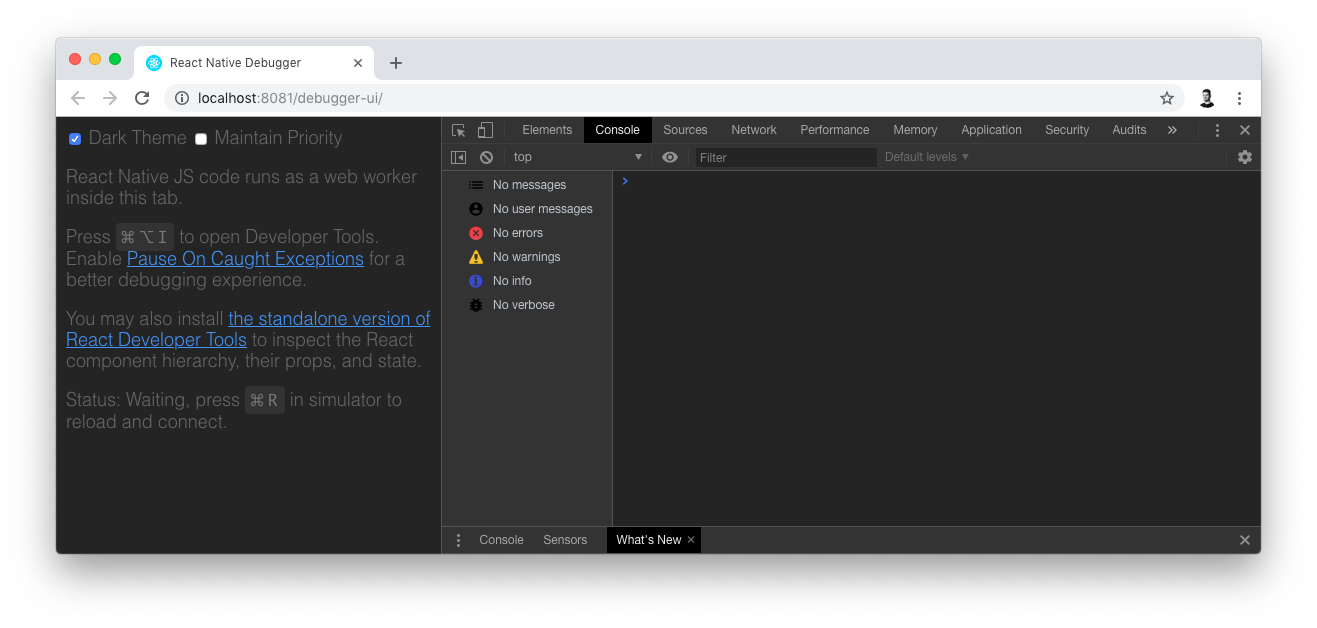Switch to the Network tab
Viewport: 1317px width, 628px height.
coord(753,130)
